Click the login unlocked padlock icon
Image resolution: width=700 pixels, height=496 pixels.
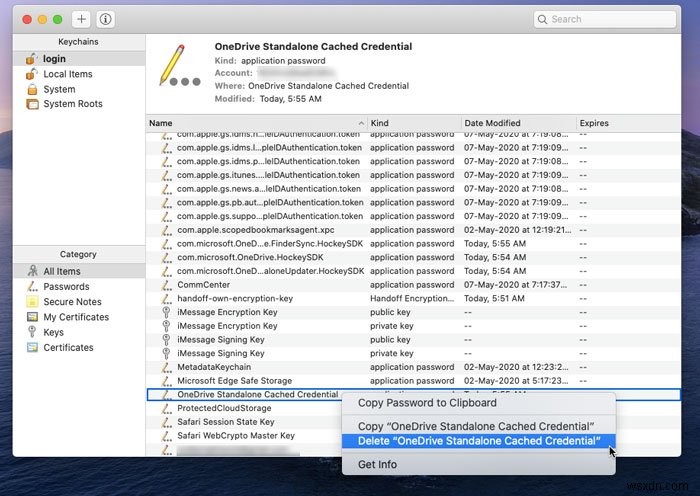pos(32,58)
